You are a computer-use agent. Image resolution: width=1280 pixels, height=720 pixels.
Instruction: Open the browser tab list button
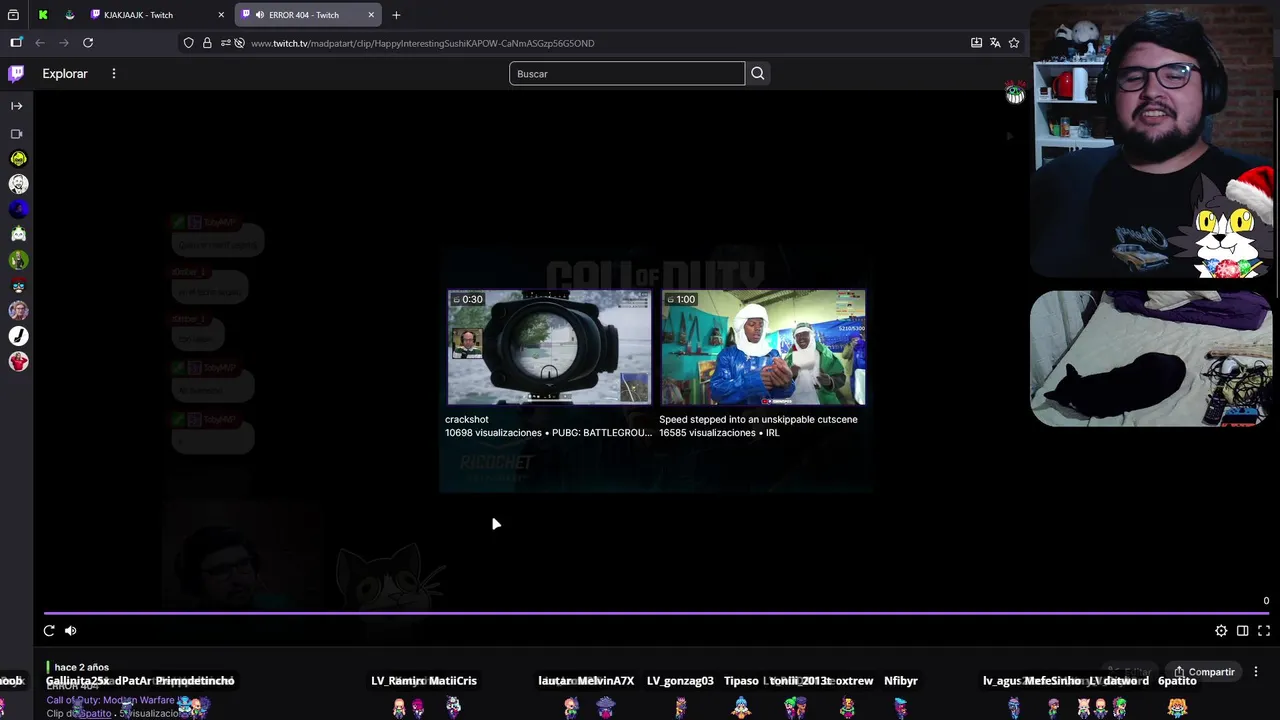pos(13,15)
